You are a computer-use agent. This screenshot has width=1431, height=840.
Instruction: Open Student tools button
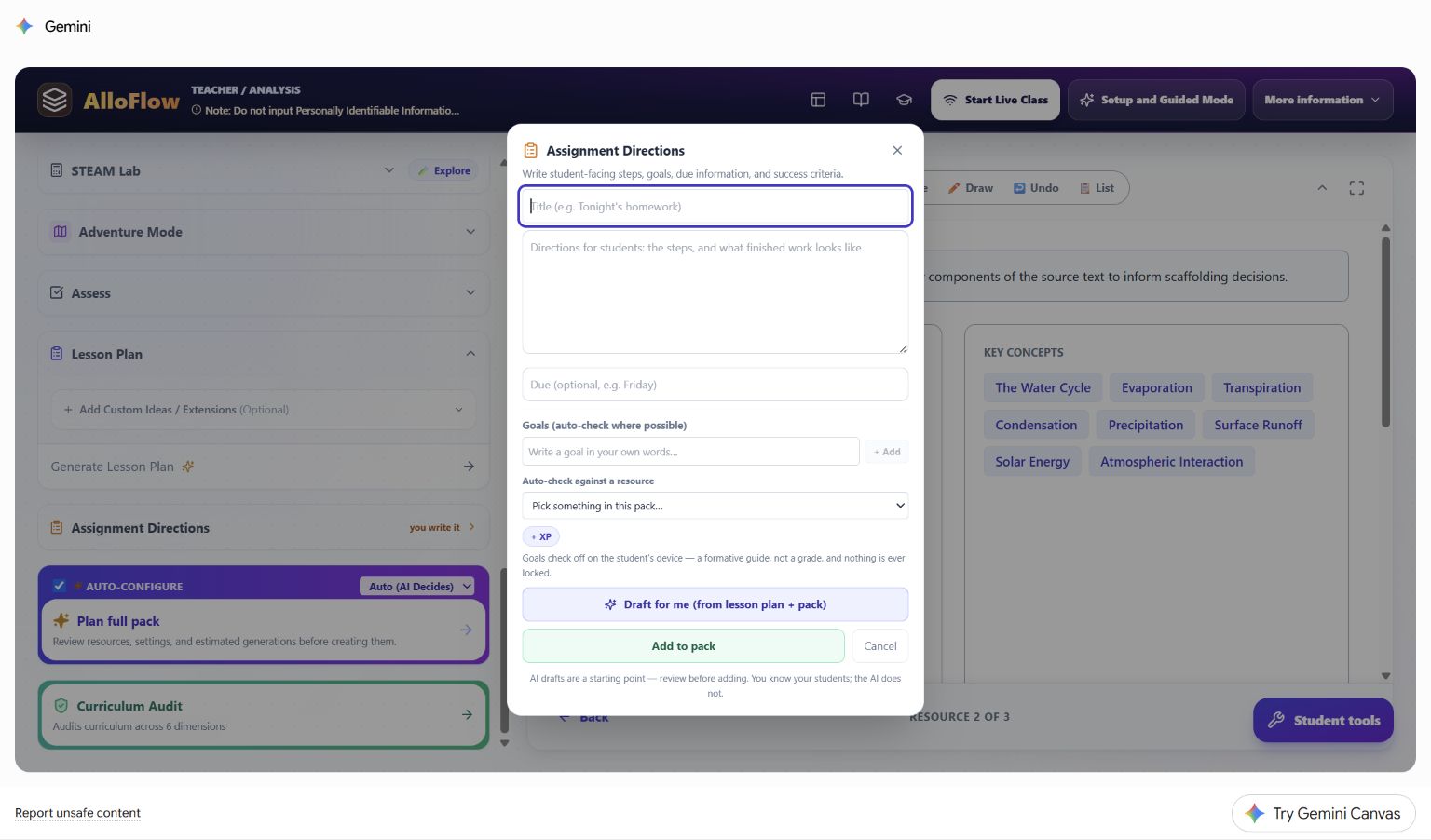1323,720
